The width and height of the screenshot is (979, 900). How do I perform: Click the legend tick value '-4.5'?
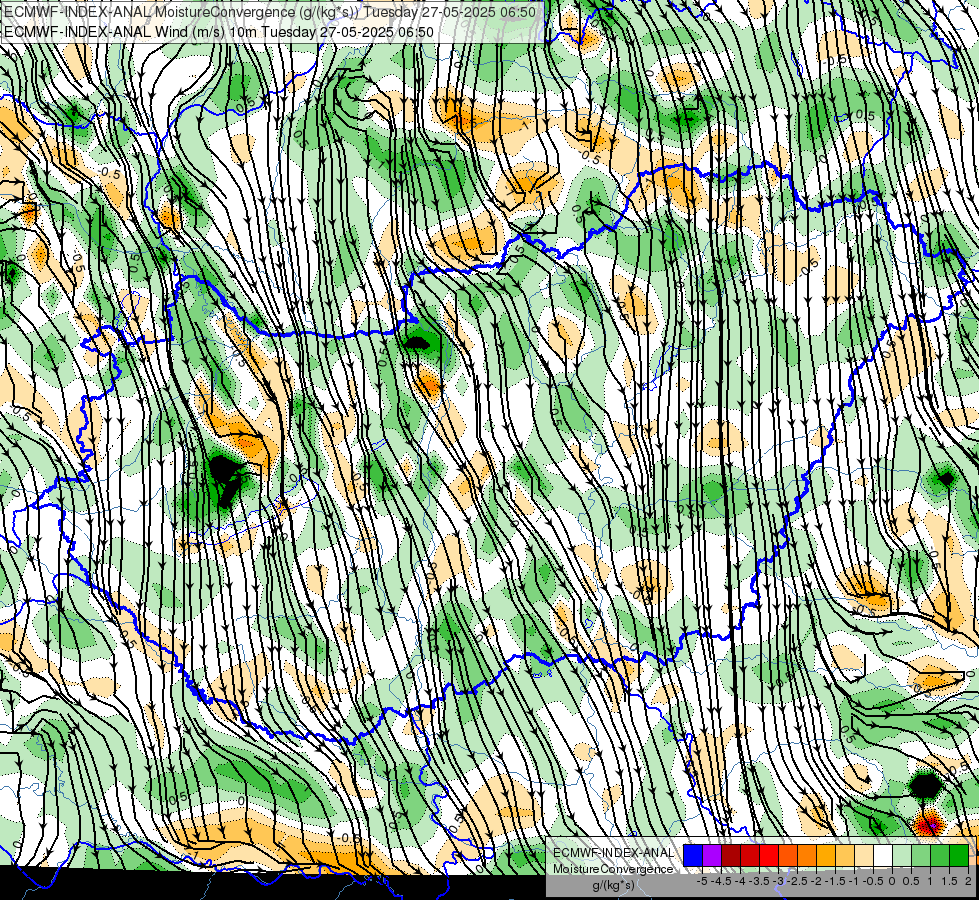click(x=721, y=881)
